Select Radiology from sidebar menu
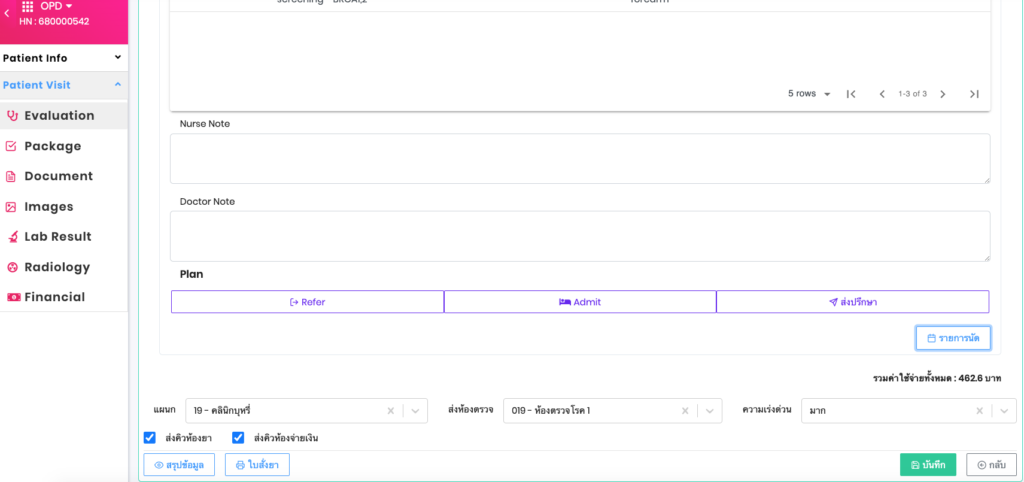Viewport: 1024px width, 482px height. click(56, 267)
